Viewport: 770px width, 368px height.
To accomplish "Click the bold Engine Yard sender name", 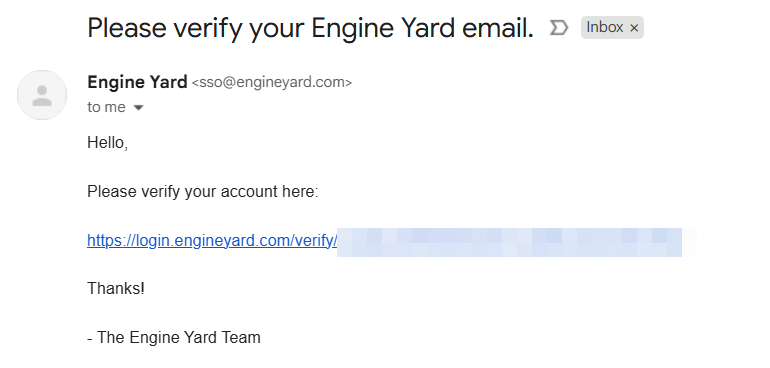I will (x=138, y=82).
